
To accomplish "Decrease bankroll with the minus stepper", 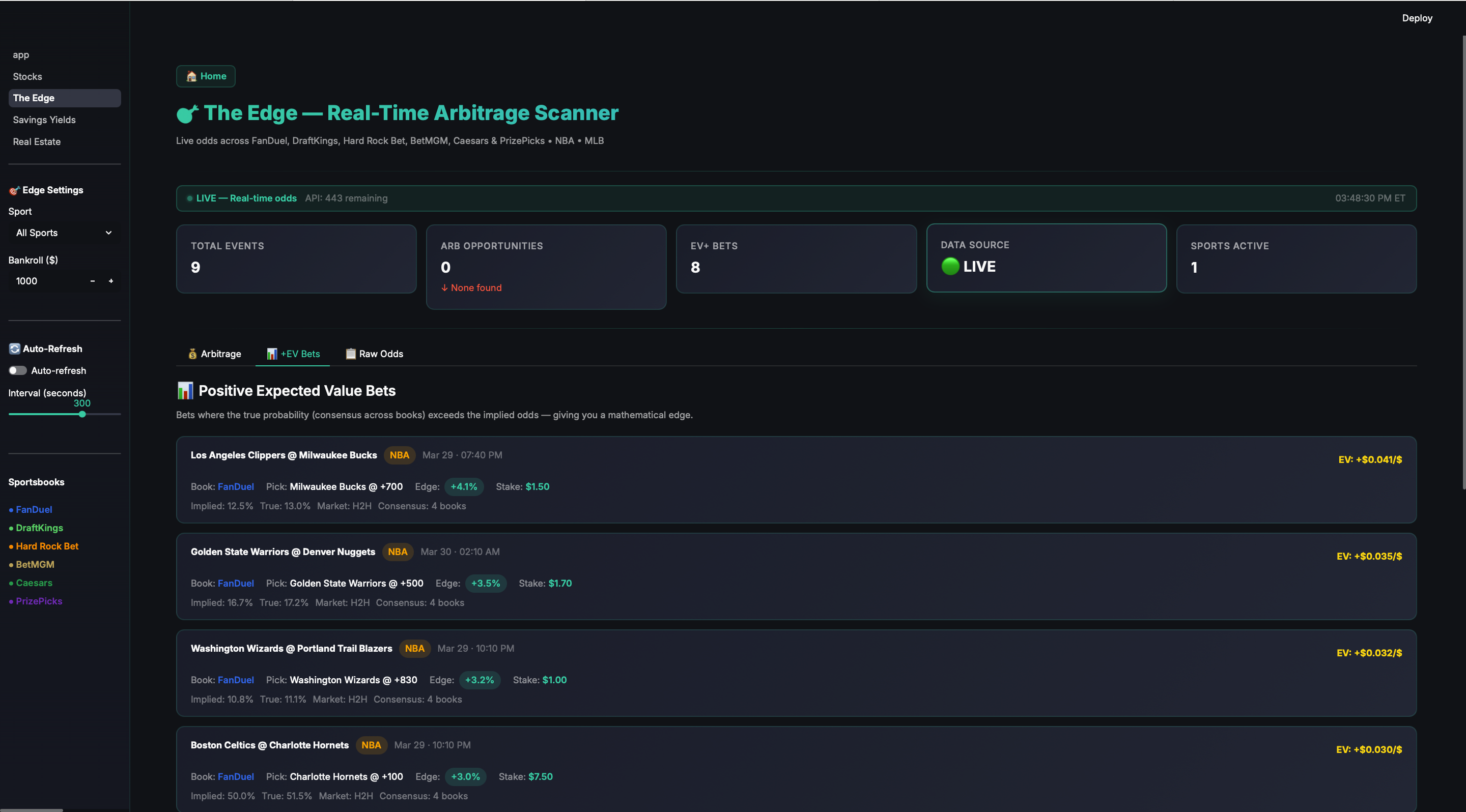I will (x=92, y=281).
